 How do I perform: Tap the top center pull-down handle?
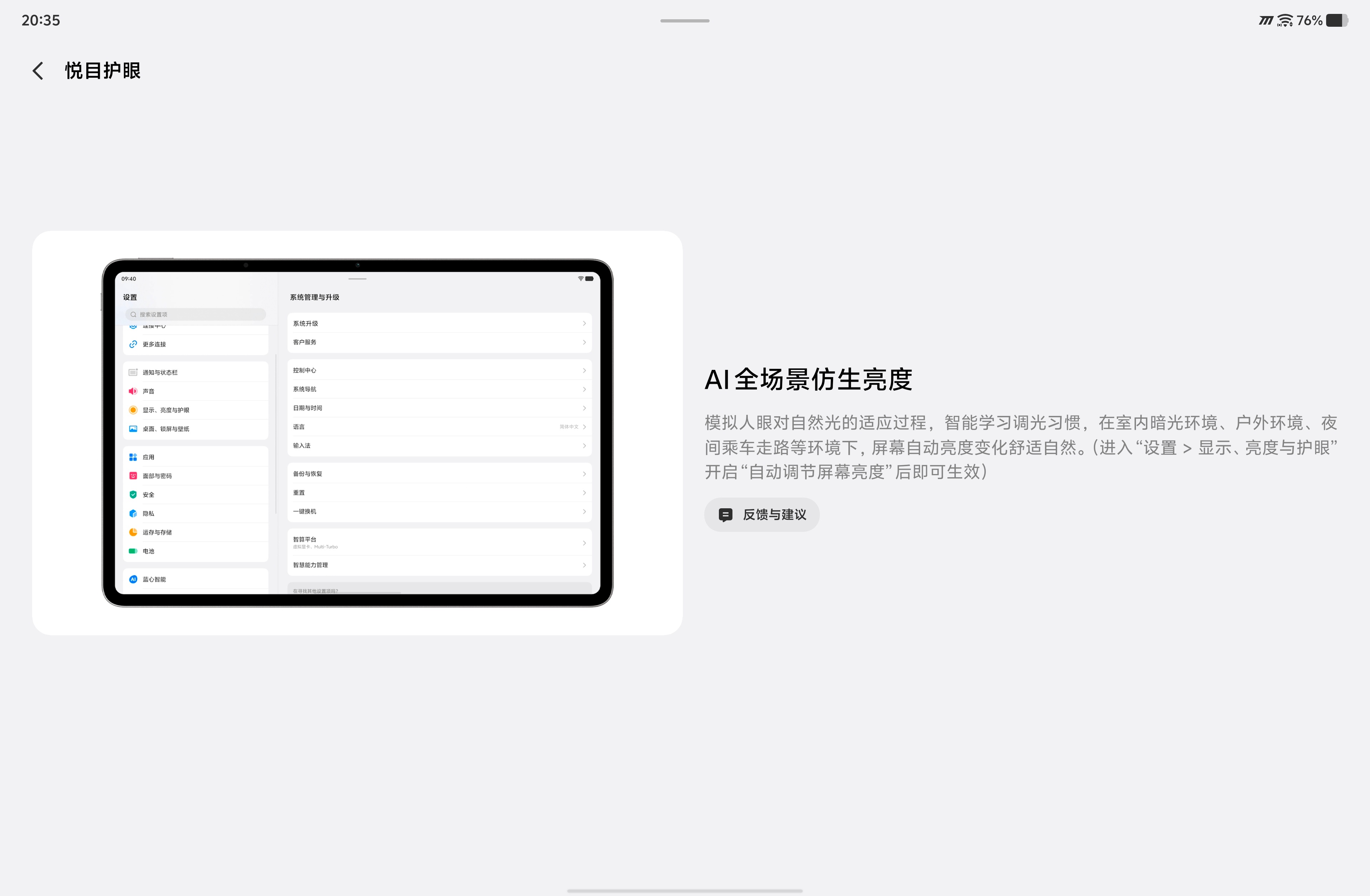click(685, 21)
